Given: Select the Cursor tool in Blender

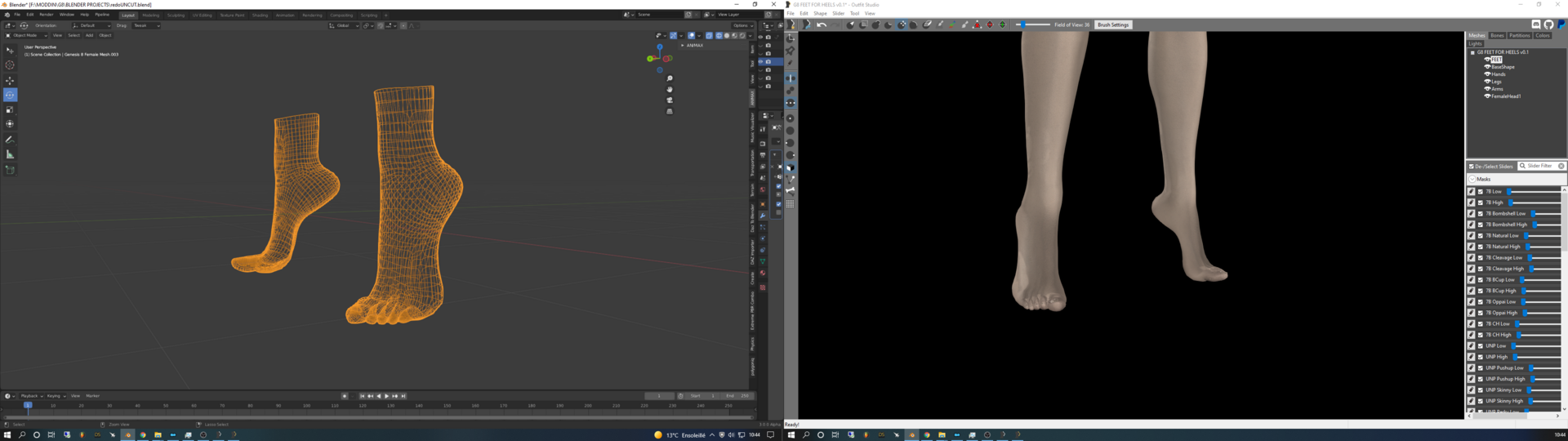Looking at the screenshot, I should point(10,65).
